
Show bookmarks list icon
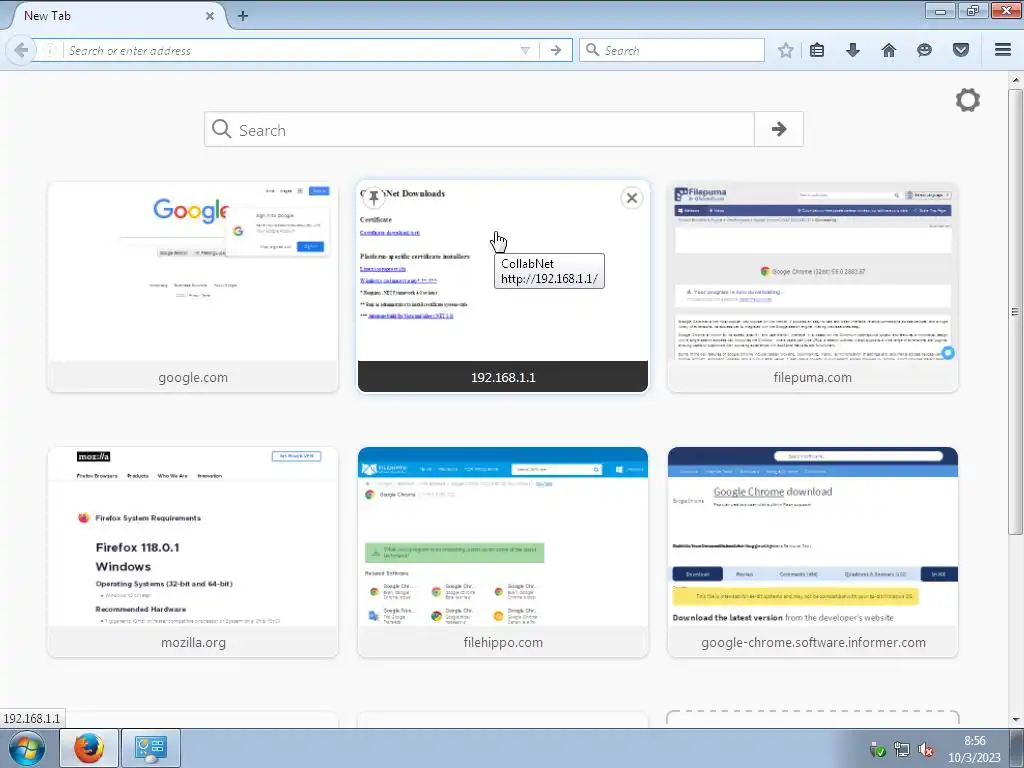(x=817, y=50)
